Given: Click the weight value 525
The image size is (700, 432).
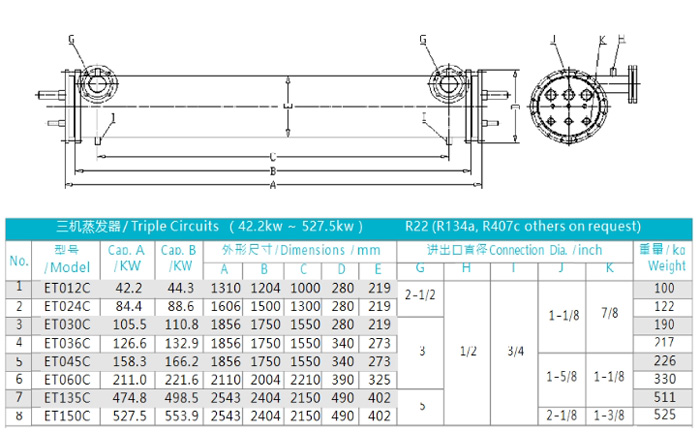Looking at the screenshot, I should pyautogui.click(x=665, y=415).
